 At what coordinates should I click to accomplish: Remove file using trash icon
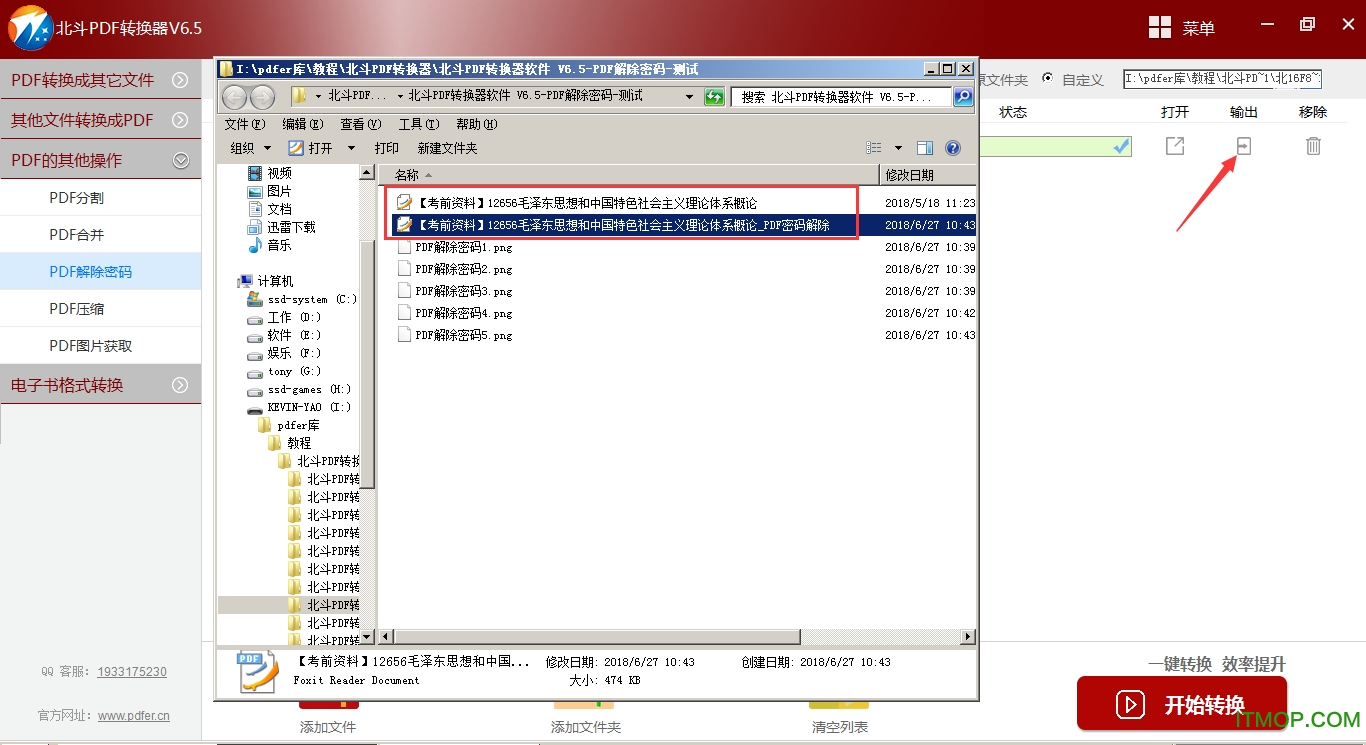[x=1313, y=146]
